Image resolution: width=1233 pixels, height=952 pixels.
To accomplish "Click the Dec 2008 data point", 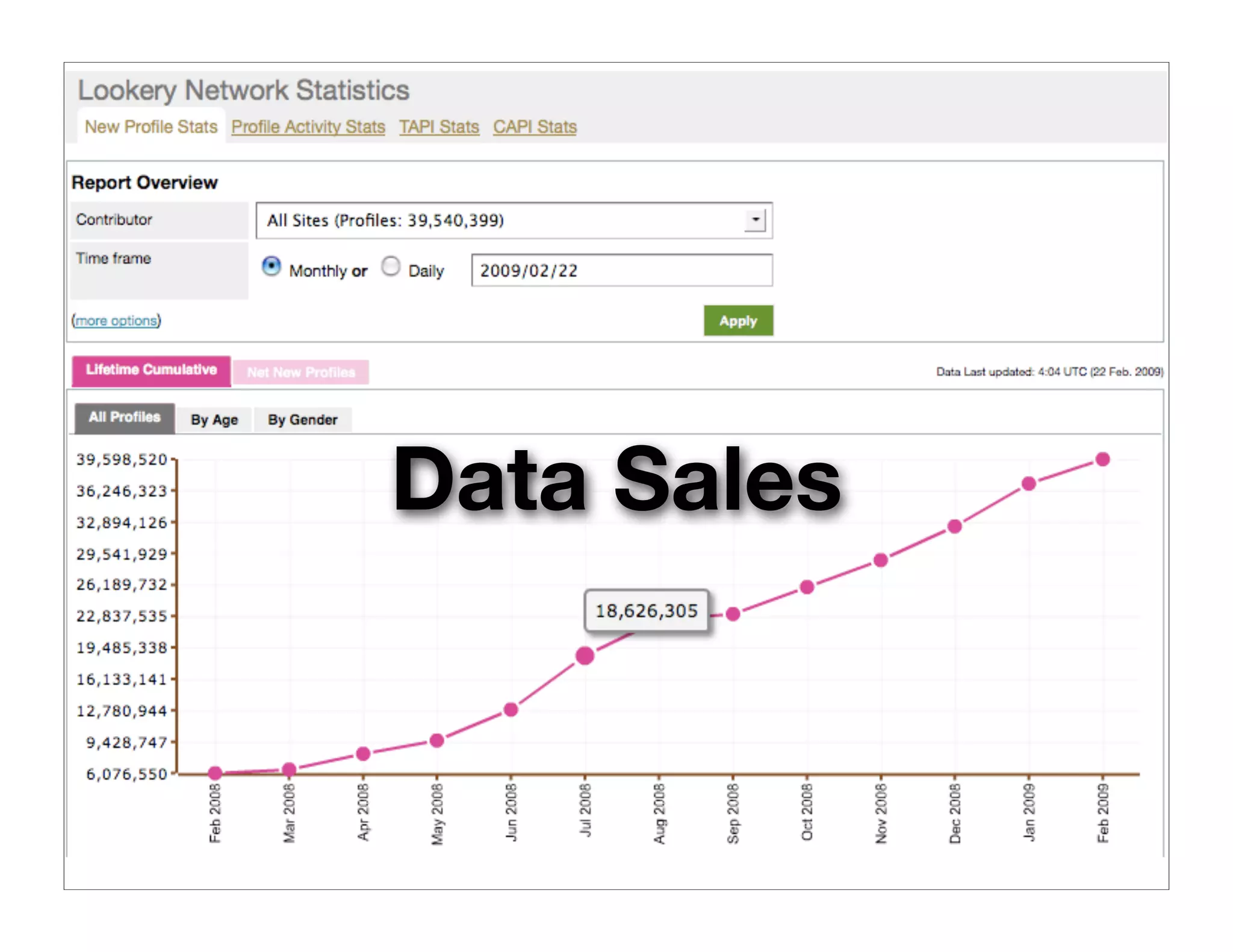I will 954,527.
